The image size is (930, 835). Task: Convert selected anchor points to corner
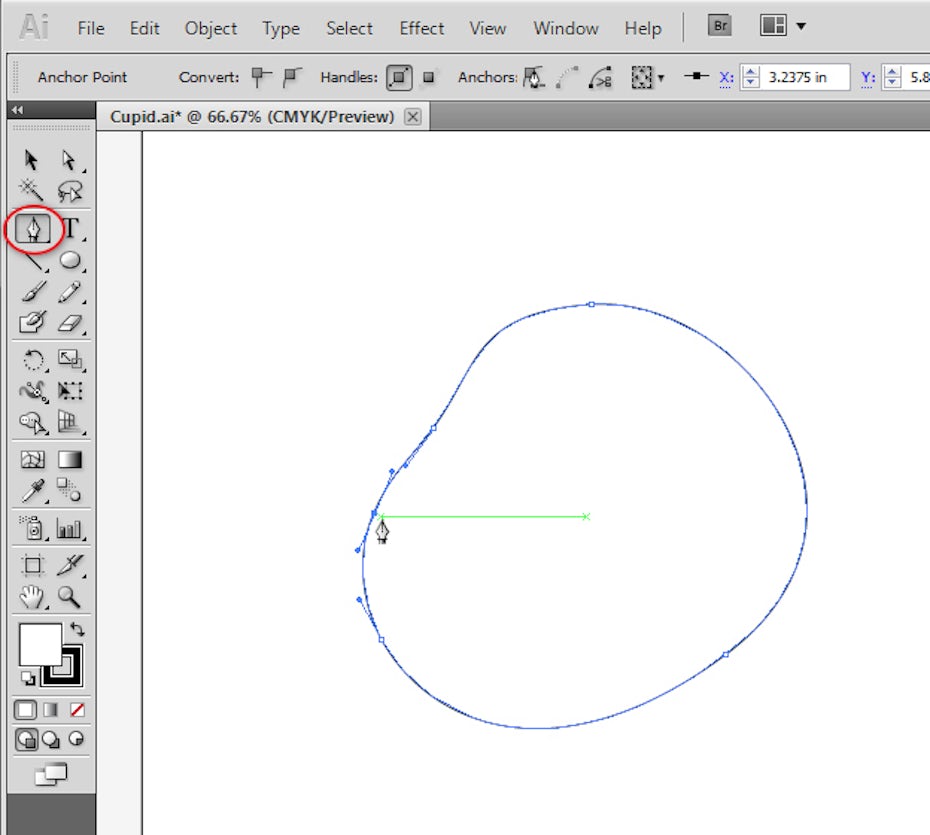pos(261,77)
